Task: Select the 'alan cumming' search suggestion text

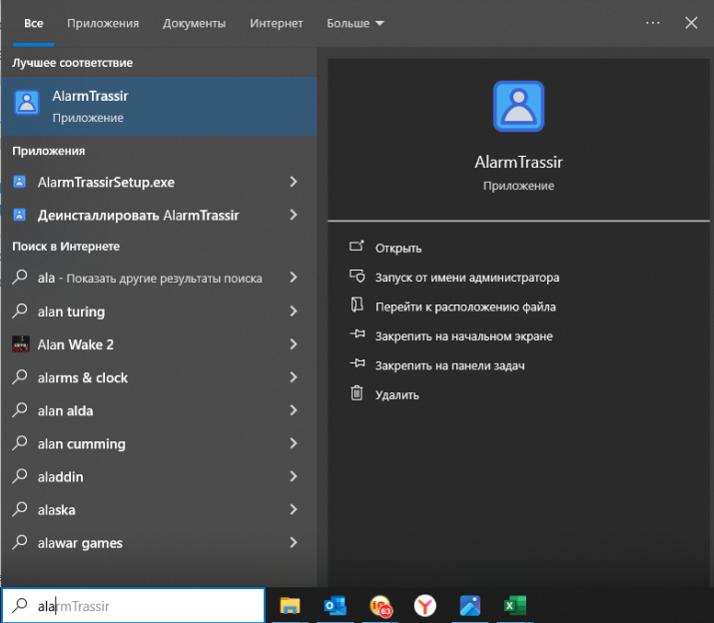Action: click(82, 444)
